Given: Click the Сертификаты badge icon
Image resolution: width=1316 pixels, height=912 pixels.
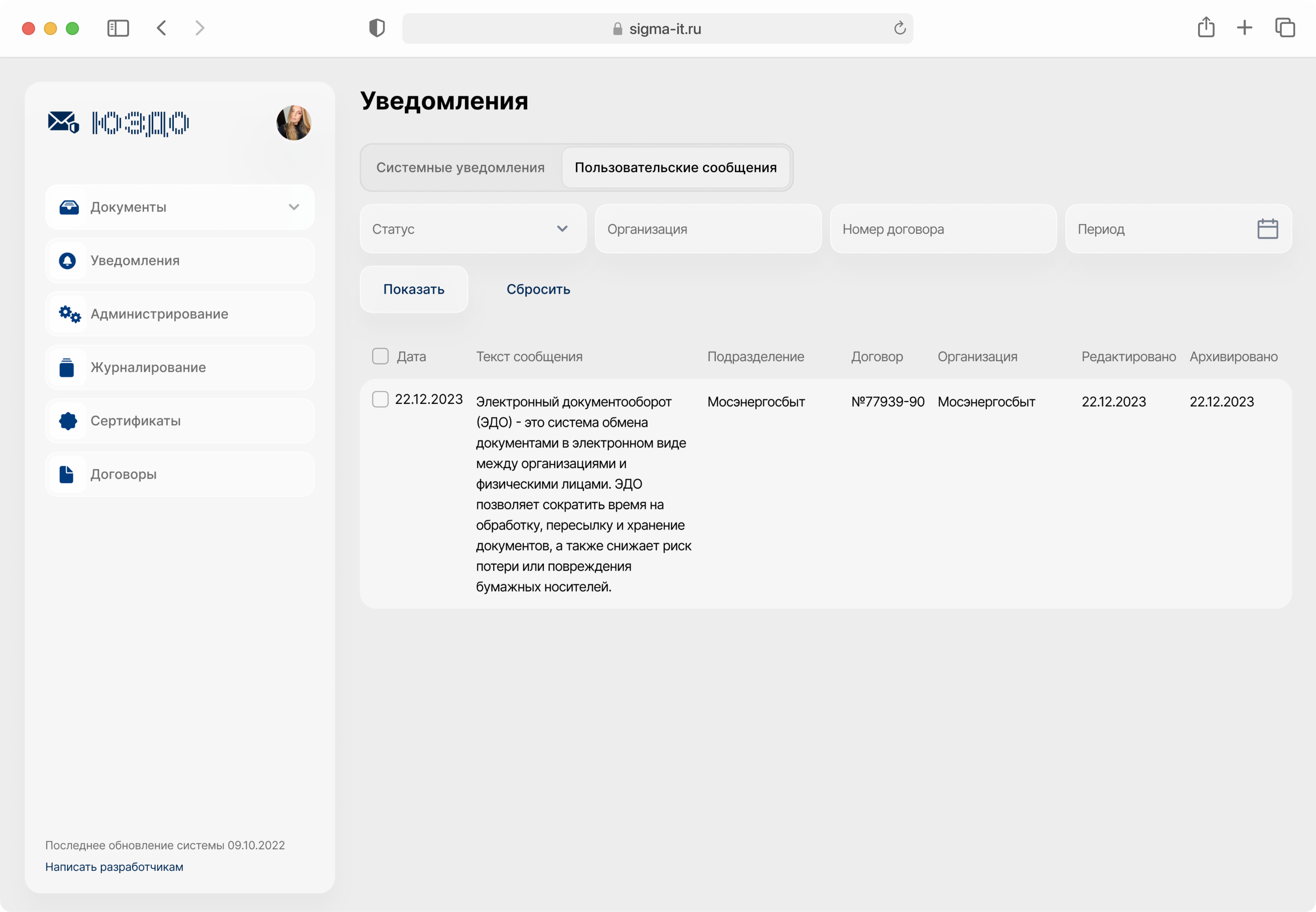Looking at the screenshot, I should (x=67, y=421).
